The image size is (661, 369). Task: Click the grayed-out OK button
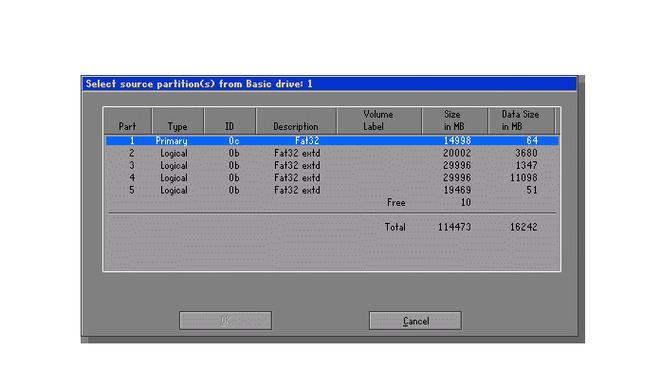click(x=225, y=321)
